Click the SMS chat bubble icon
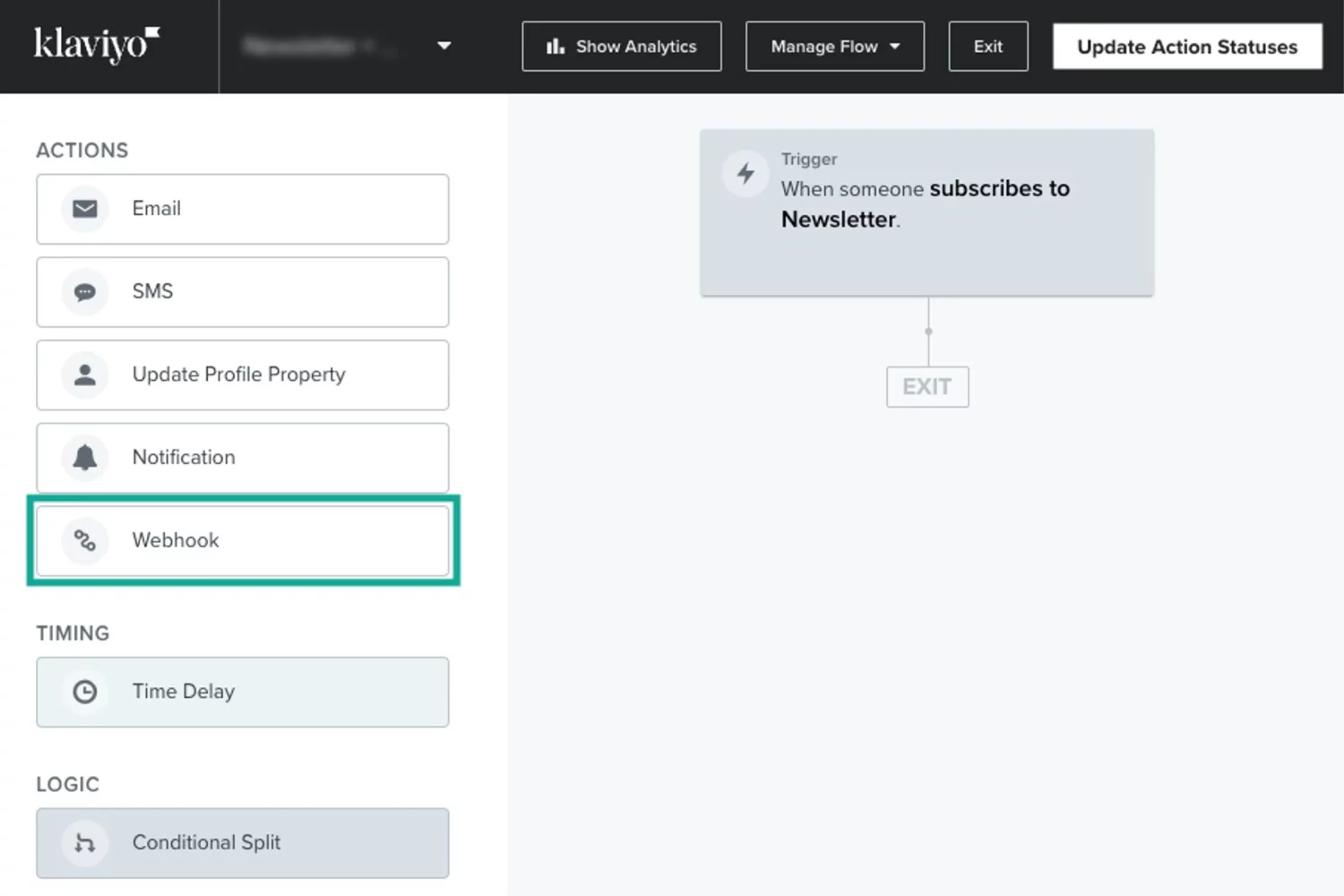 pyautogui.click(x=84, y=291)
